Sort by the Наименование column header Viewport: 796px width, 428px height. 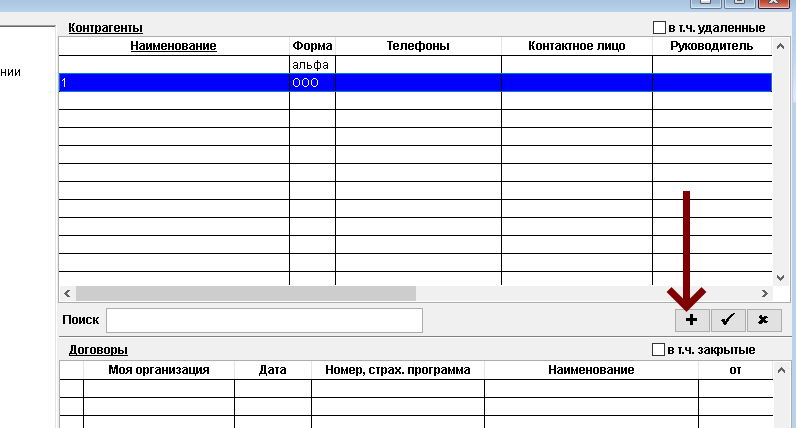tap(173, 46)
